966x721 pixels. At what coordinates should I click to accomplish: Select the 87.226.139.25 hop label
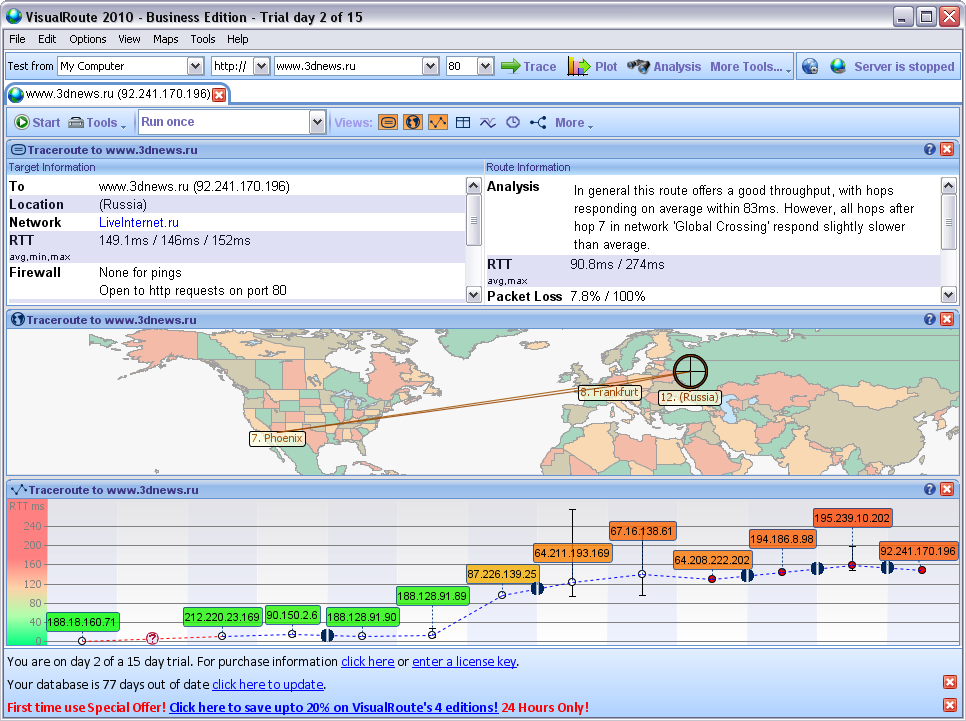(502, 574)
